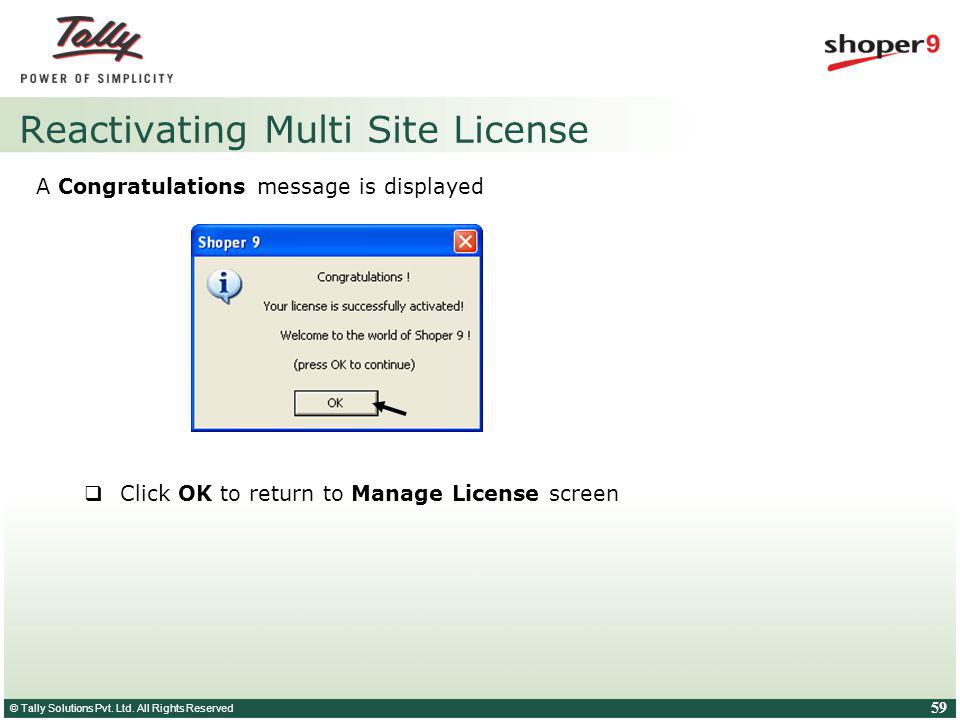The image size is (960, 720).
Task: Click the shoper9 logo at top right
Action: (x=882, y=51)
